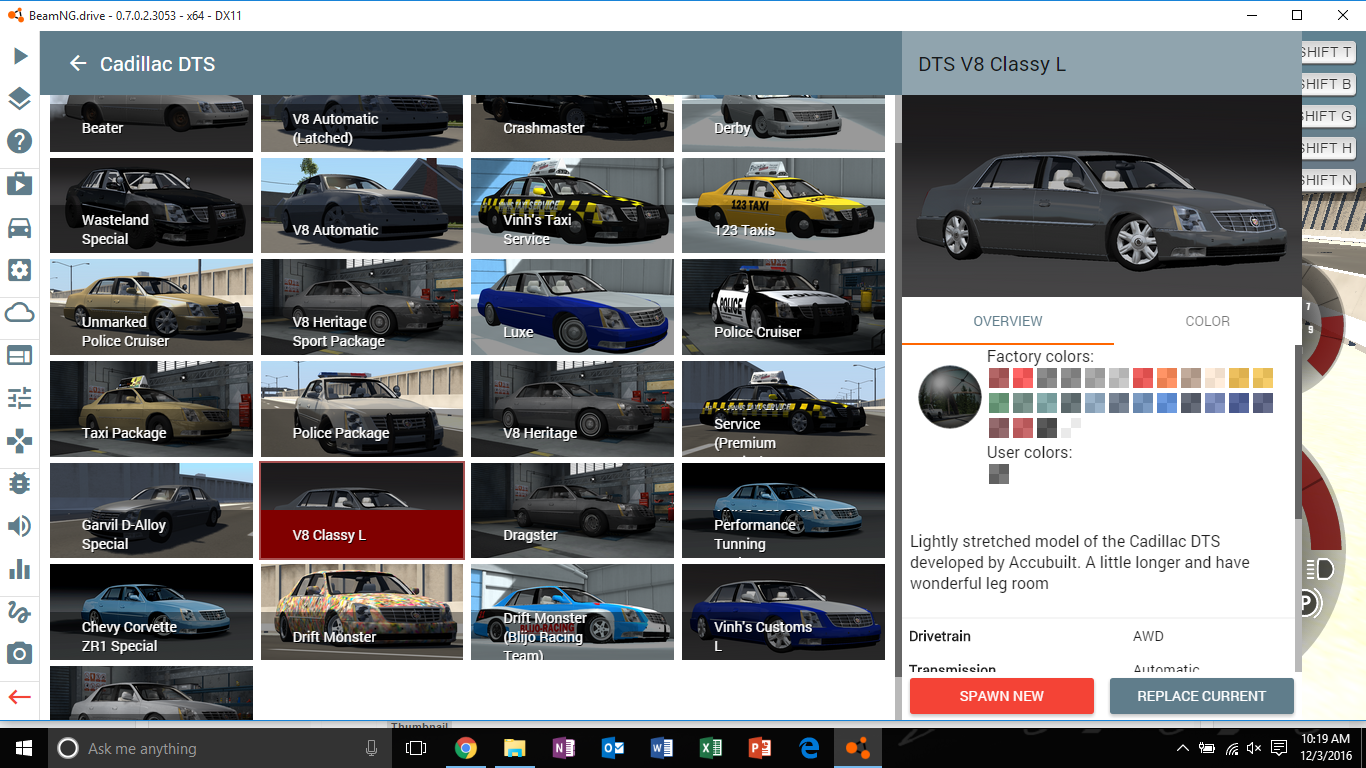Select the Performance Tunning configuration

pyautogui.click(x=783, y=510)
